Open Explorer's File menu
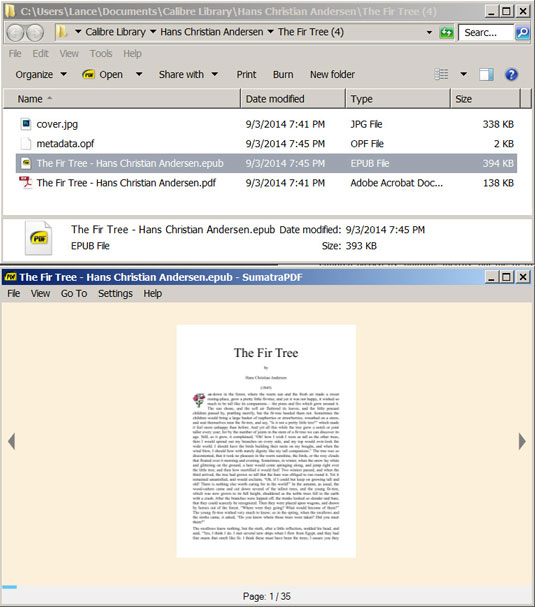Image resolution: width=535 pixels, height=607 pixels. tap(15, 53)
